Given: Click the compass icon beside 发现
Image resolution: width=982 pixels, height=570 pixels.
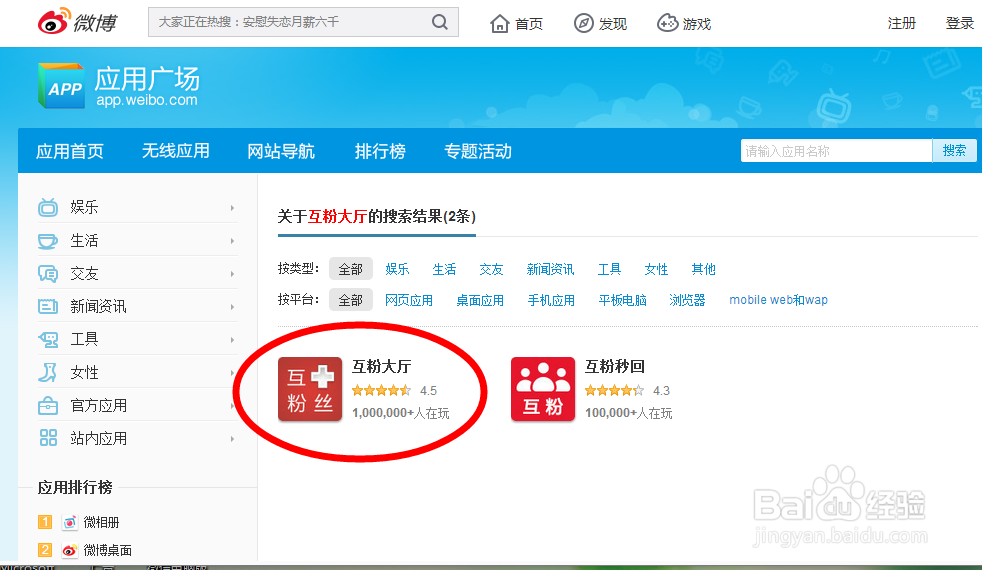Looking at the screenshot, I should pos(584,23).
